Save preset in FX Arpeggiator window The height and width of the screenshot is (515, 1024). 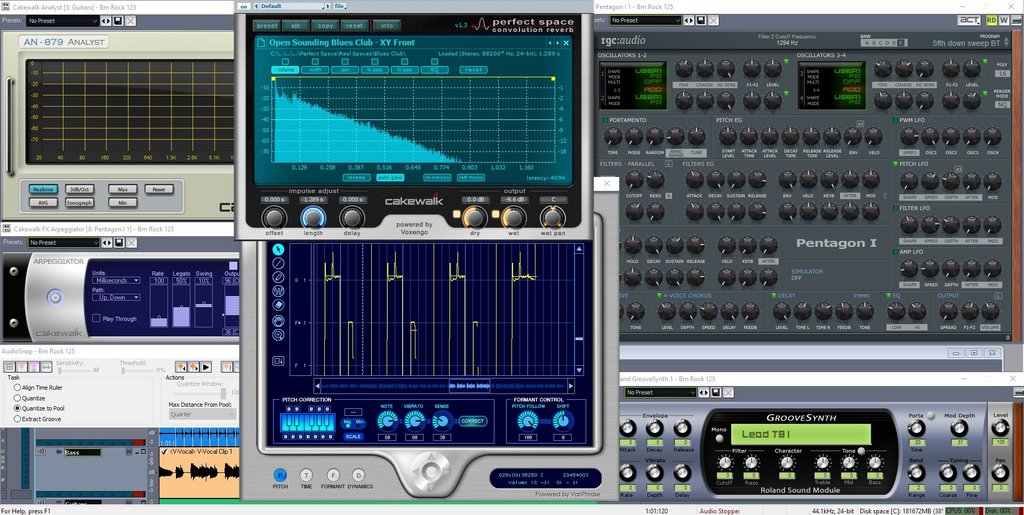point(118,242)
